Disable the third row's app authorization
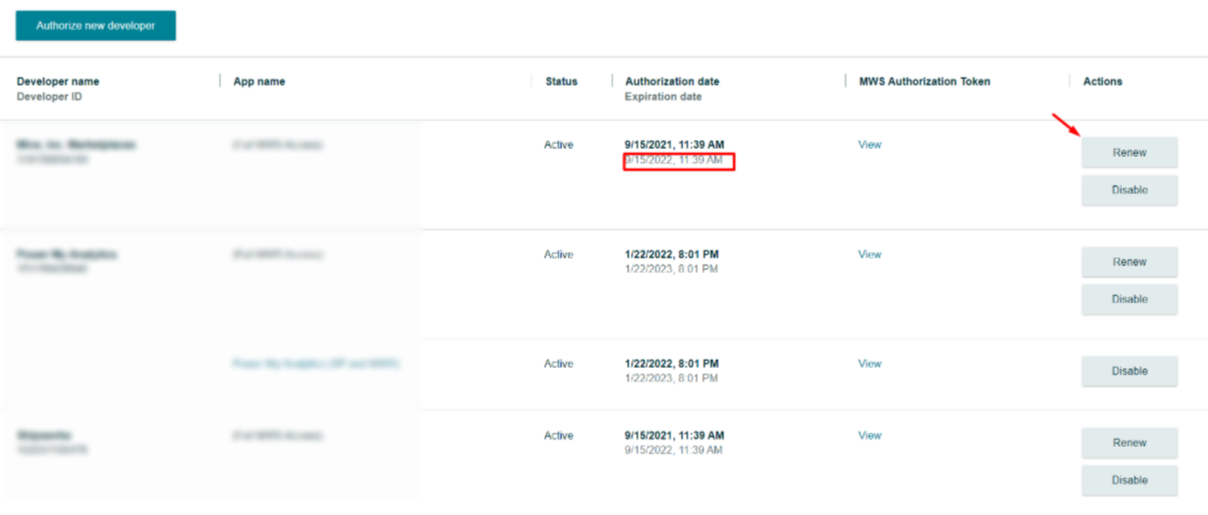The height and width of the screenshot is (515, 1208). (1129, 371)
